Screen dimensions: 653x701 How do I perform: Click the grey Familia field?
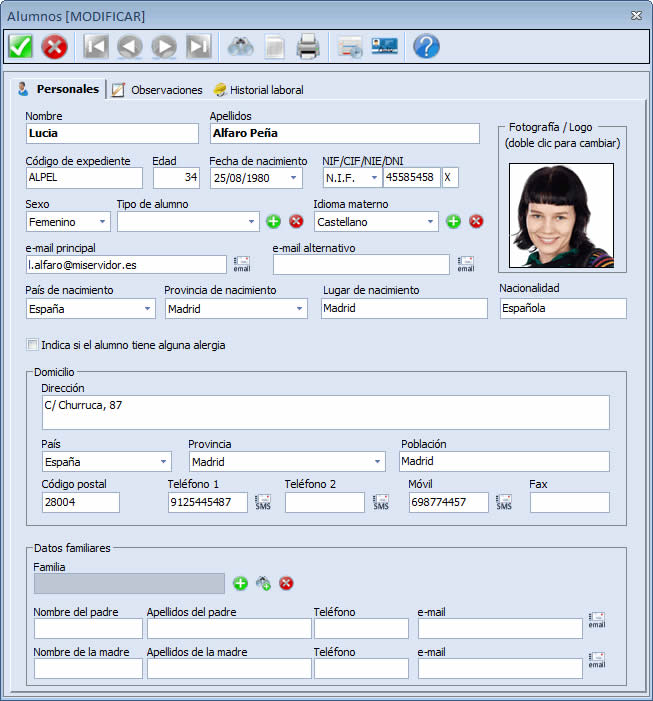click(x=129, y=583)
